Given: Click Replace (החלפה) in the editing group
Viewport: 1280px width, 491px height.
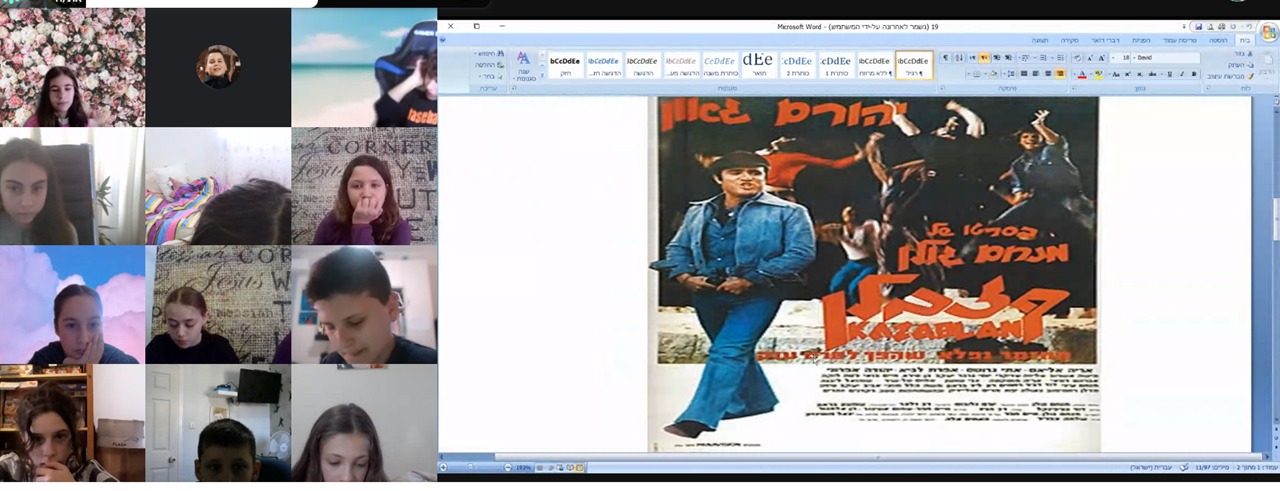Looking at the screenshot, I should pyautogui.click(x=489, y=65).
